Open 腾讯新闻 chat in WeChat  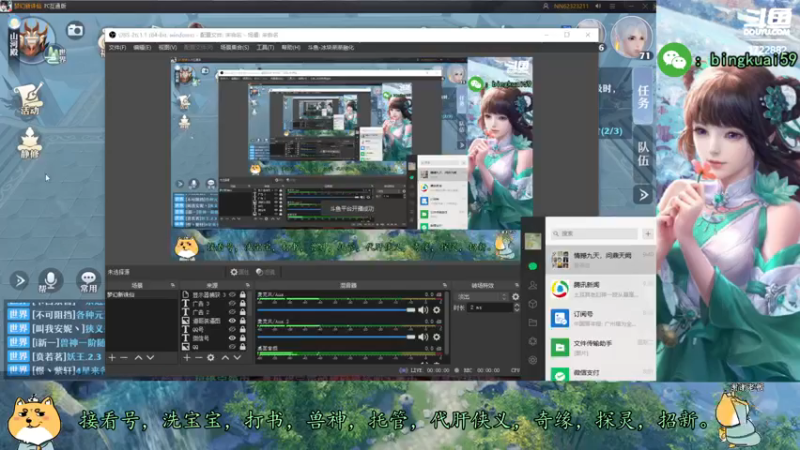click(x=601, y=289)
